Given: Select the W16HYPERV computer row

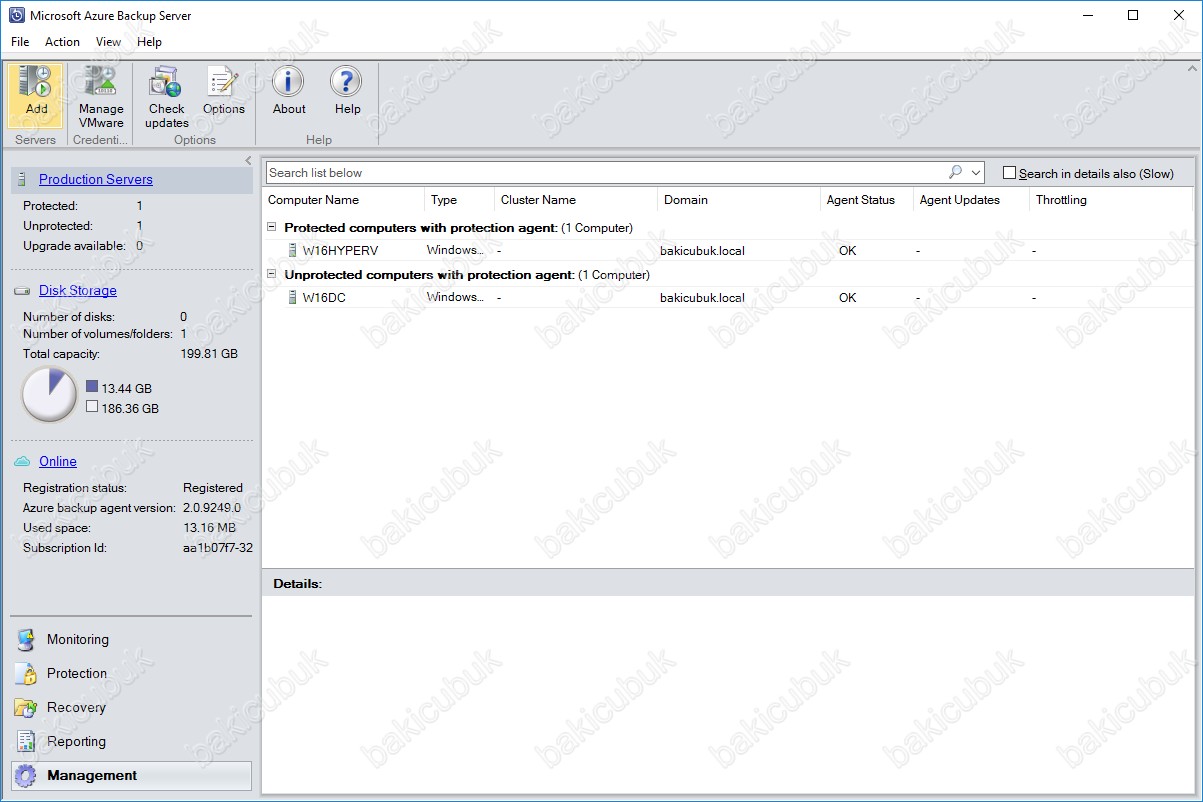Looking at the screenshot, I should click(730, 251).
